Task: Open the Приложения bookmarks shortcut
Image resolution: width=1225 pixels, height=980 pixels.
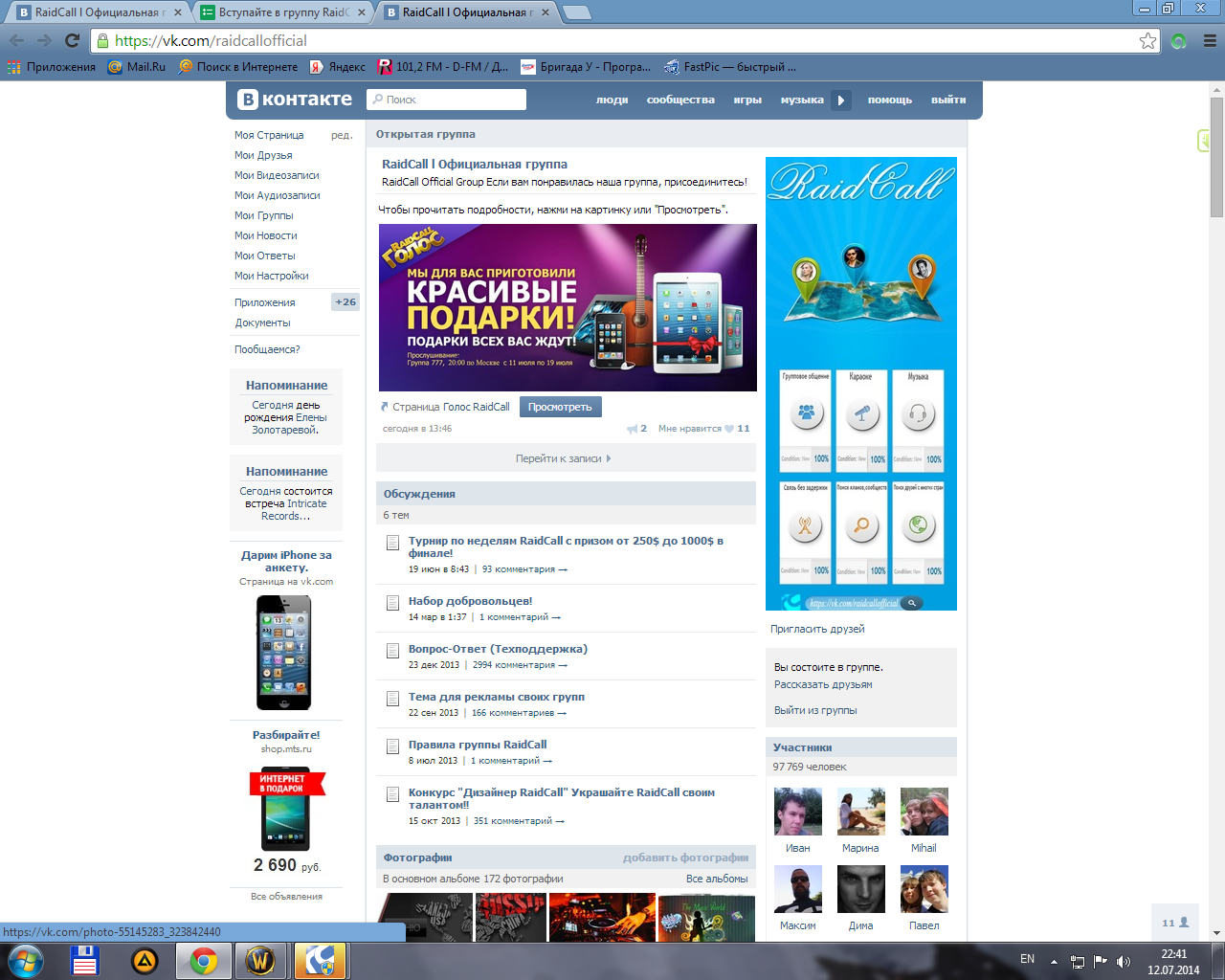Action: tap(52, 67)
